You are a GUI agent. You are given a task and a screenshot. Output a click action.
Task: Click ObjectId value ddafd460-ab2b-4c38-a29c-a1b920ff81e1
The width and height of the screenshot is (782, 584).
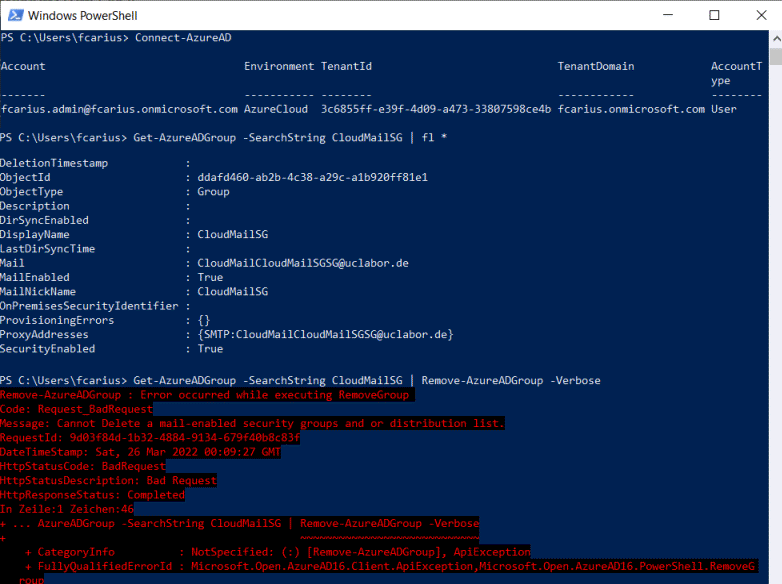(x=313, y=178)
